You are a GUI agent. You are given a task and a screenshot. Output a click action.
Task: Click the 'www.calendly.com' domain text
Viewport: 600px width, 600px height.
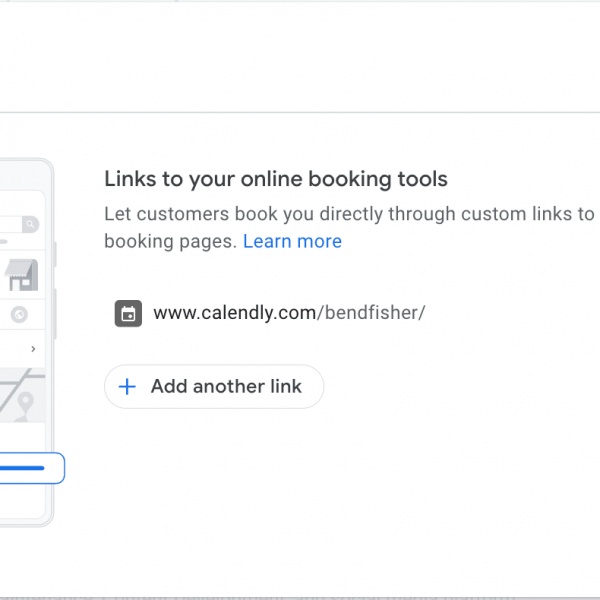tap(234, 313)
